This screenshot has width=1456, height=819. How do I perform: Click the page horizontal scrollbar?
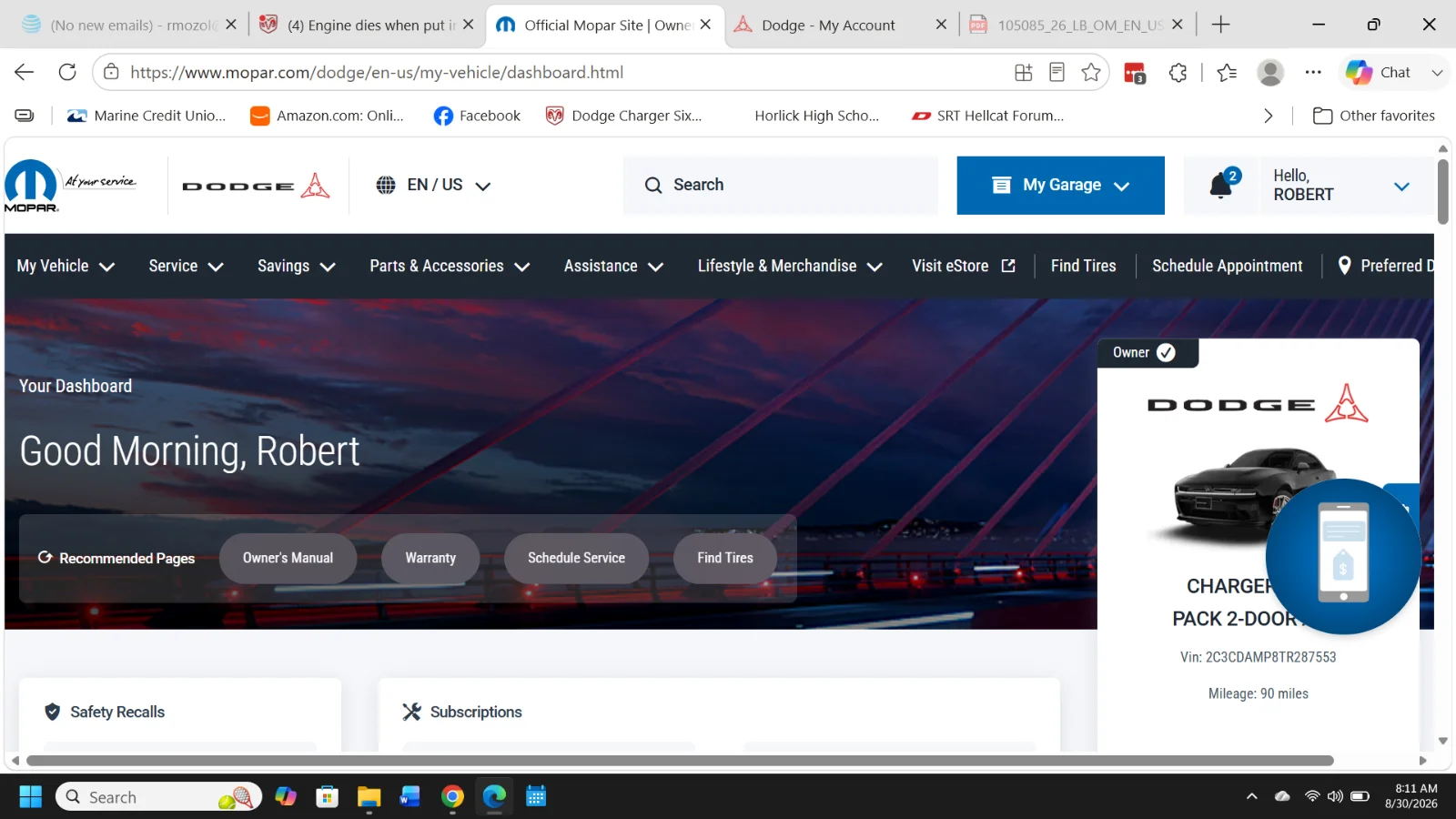680,761
